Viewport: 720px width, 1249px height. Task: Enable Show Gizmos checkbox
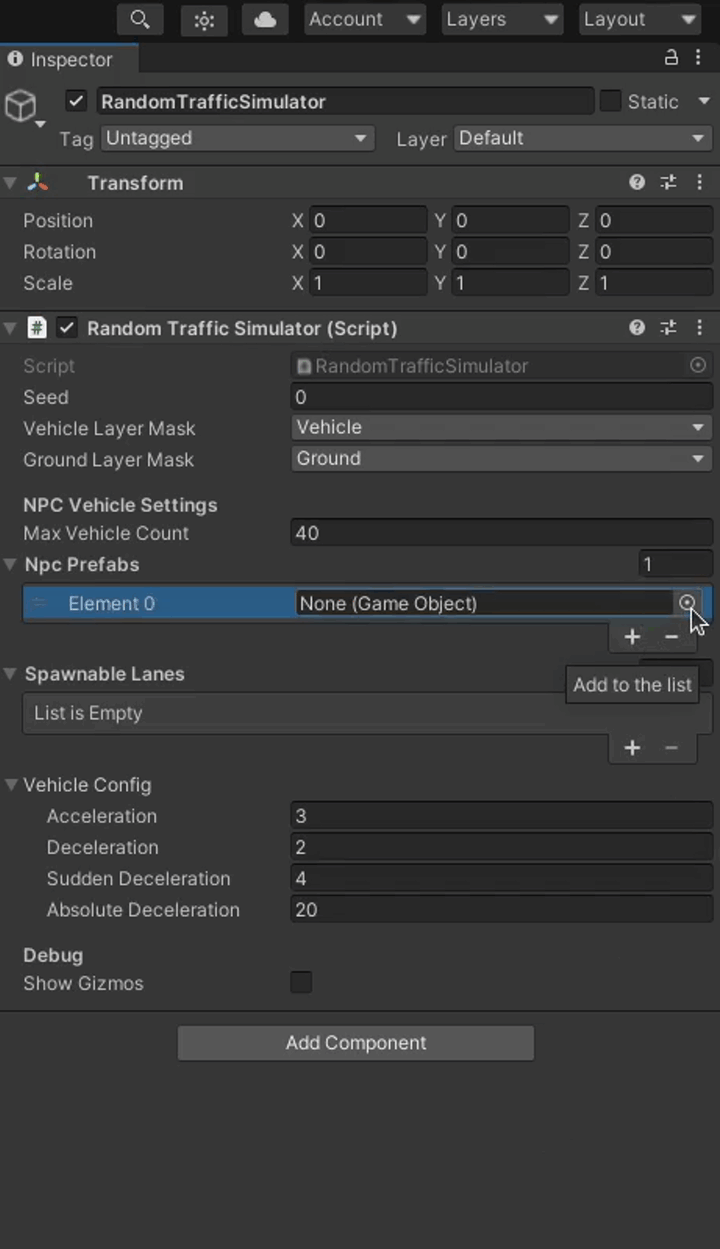pyautogui.click(x=301, y=982)
